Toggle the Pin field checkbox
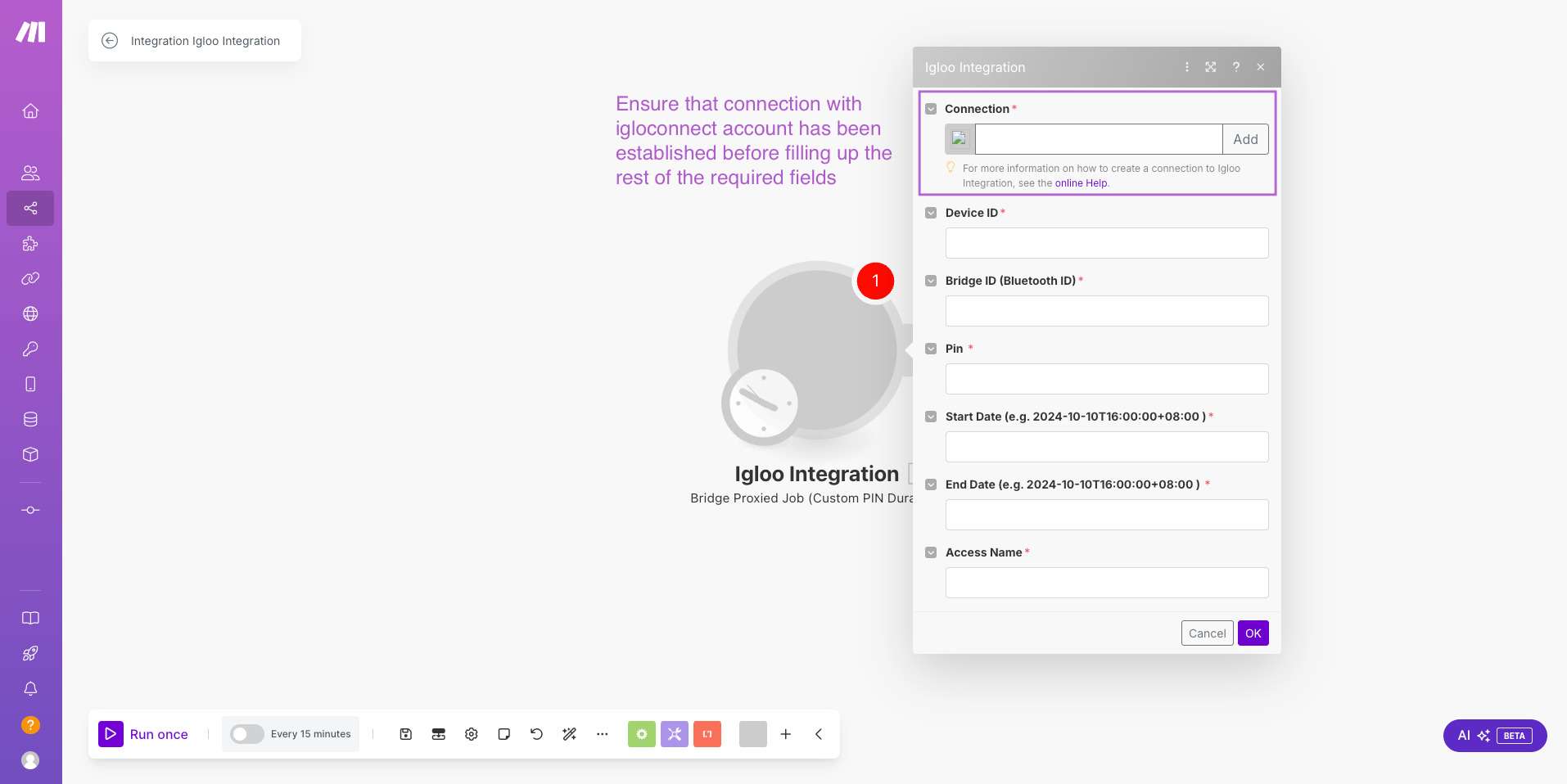Screen dimensions: 1567x784 point(931,349)
